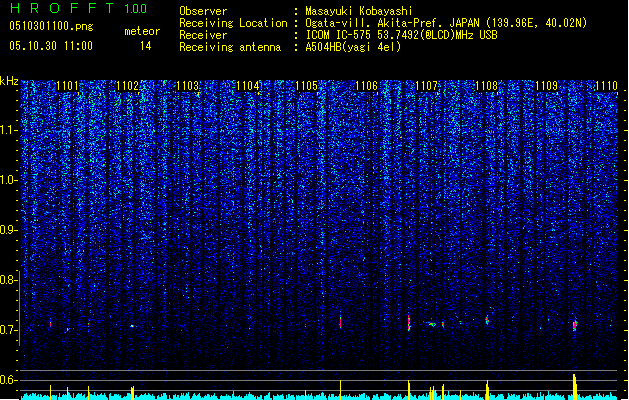Screen dimensions: 629x400
Task: Click the Receiving antenna label
Action: (230, 47)
